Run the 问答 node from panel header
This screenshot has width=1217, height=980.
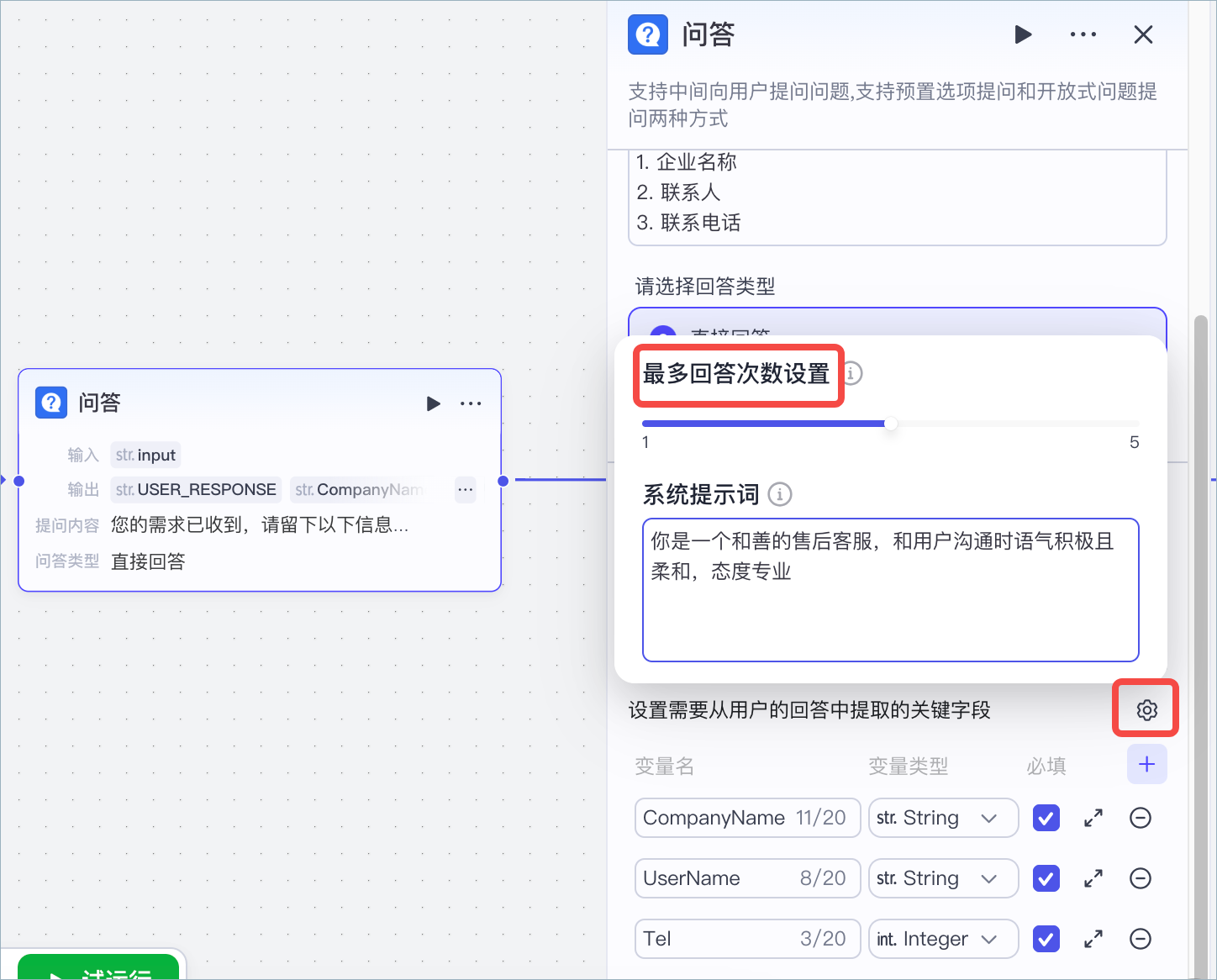pyautogui.click(x=1023, y=34)
